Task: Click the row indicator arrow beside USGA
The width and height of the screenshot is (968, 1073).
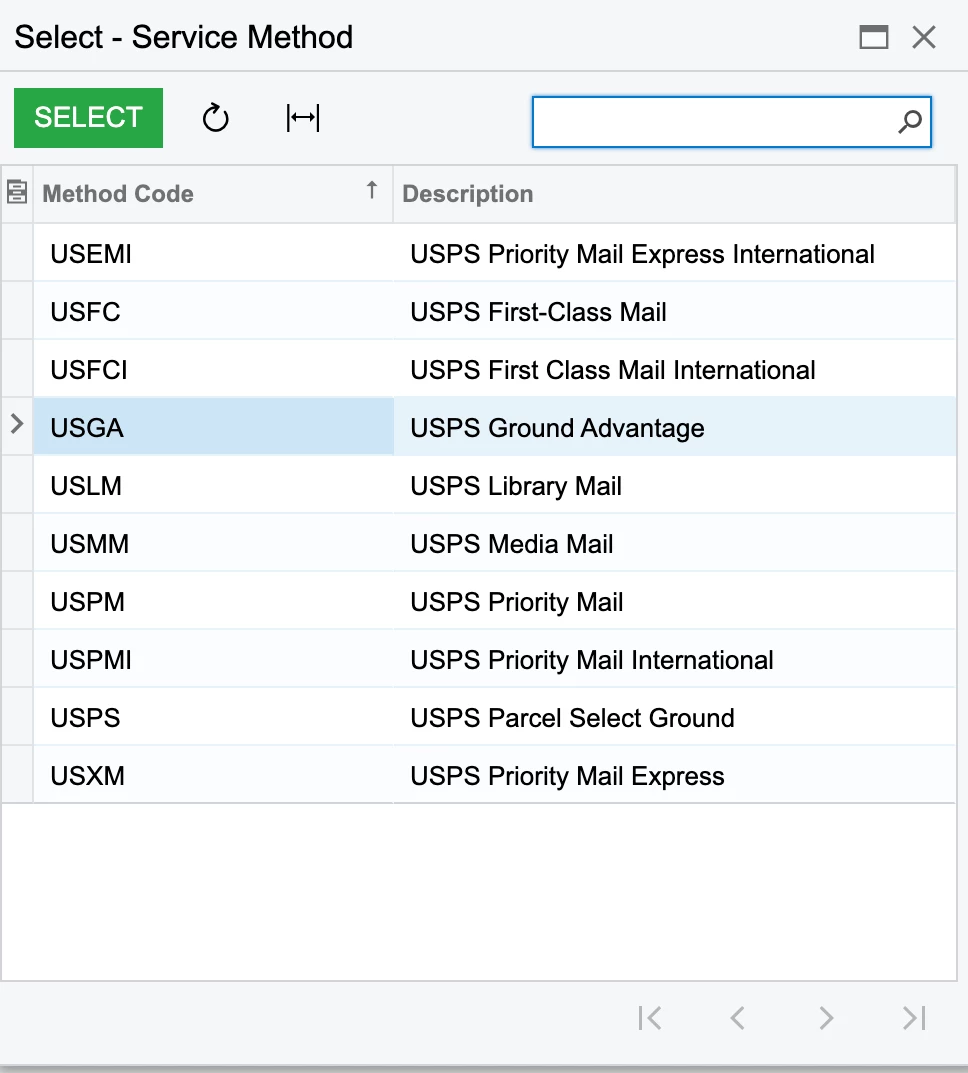Action: 17,424
